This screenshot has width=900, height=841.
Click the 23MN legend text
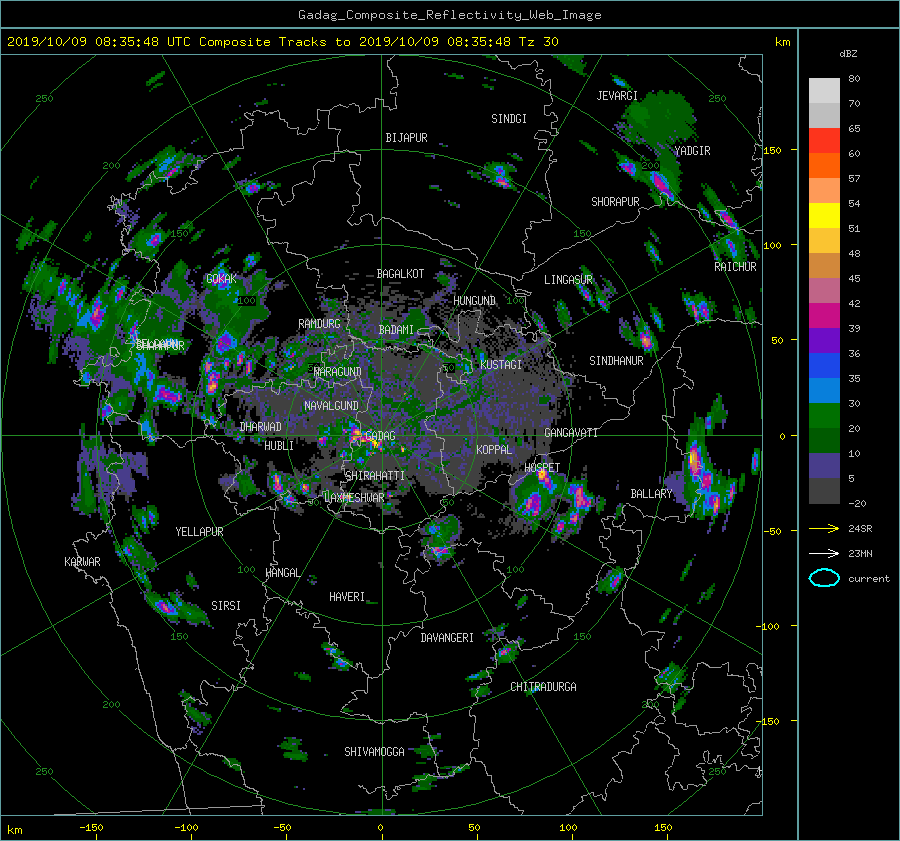click(x=860, y=554)
